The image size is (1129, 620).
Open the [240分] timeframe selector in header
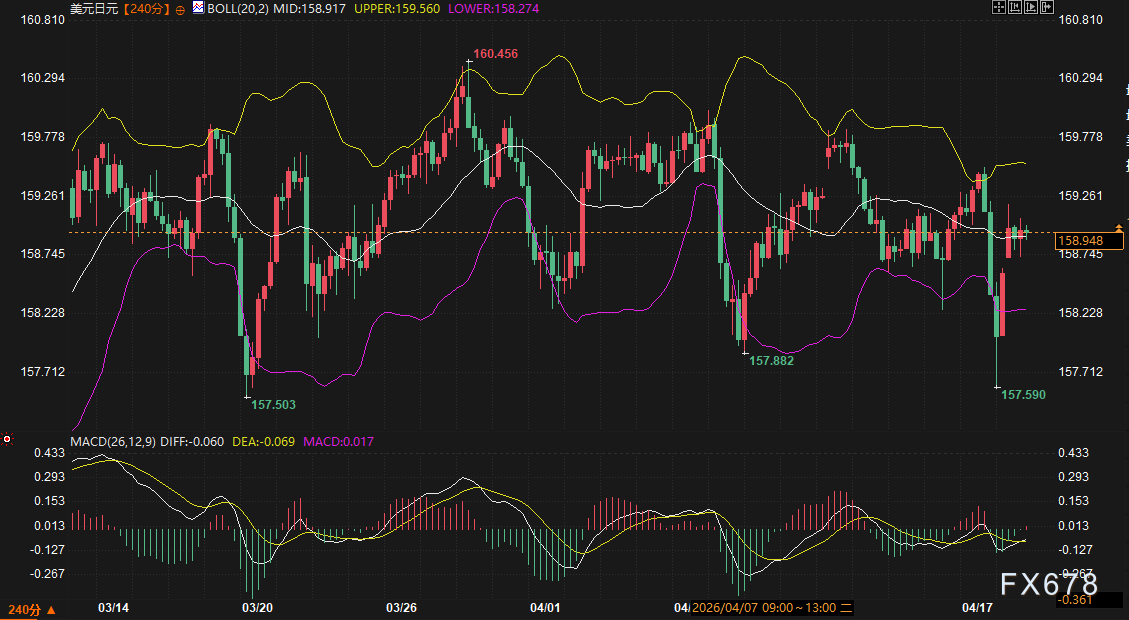(145, 8)
